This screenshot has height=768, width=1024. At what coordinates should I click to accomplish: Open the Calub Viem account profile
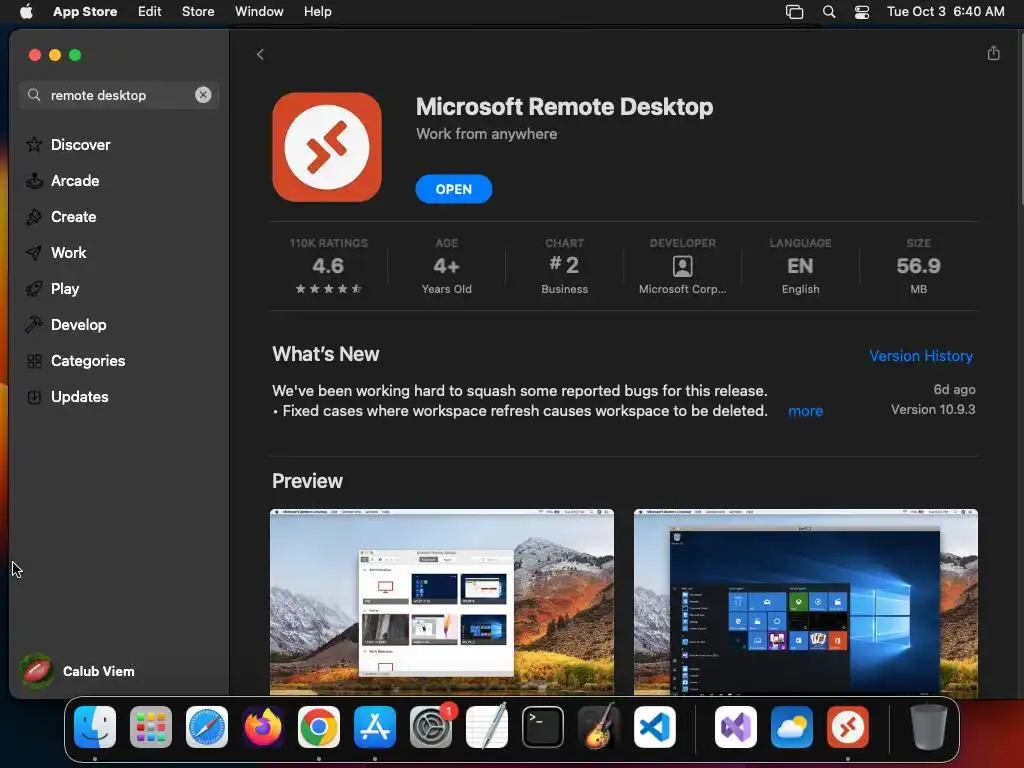tap(78, 671)
